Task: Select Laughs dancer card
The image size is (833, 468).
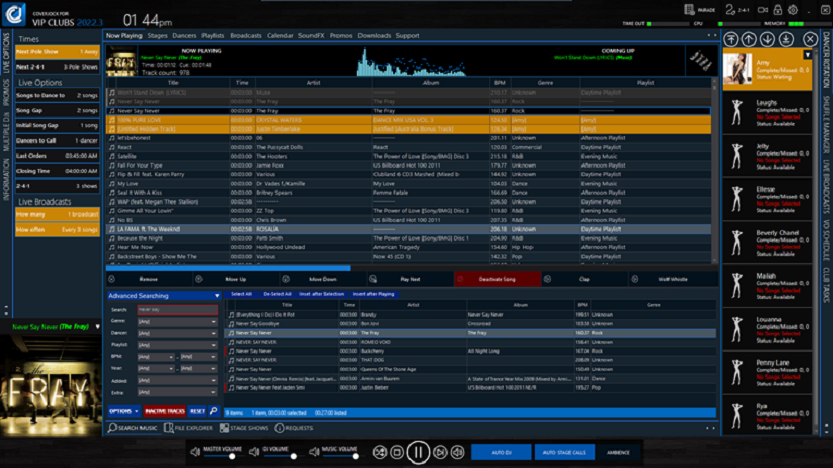Action: coord(767,113)
